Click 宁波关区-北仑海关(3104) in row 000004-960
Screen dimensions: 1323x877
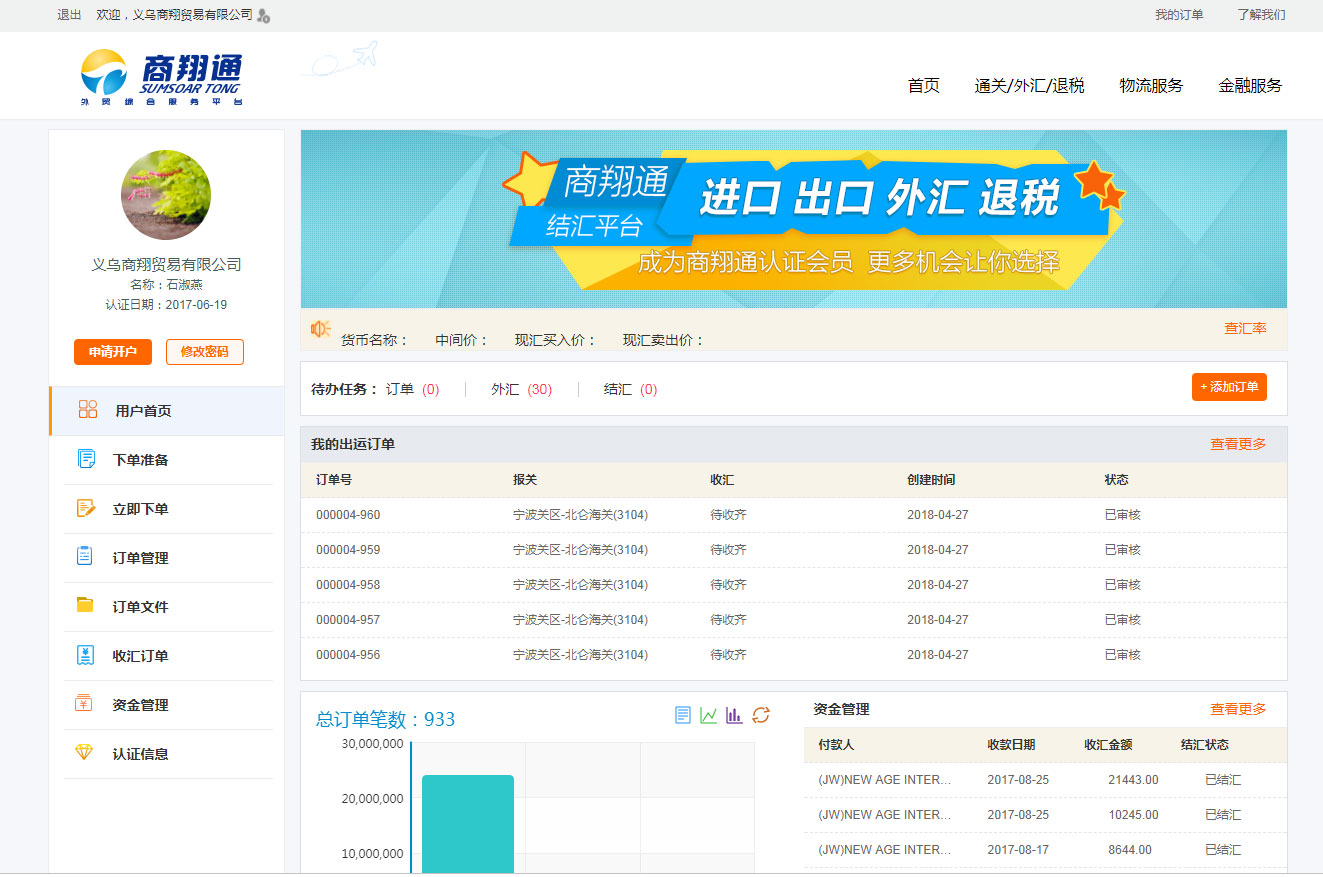[x=580, y=515]
